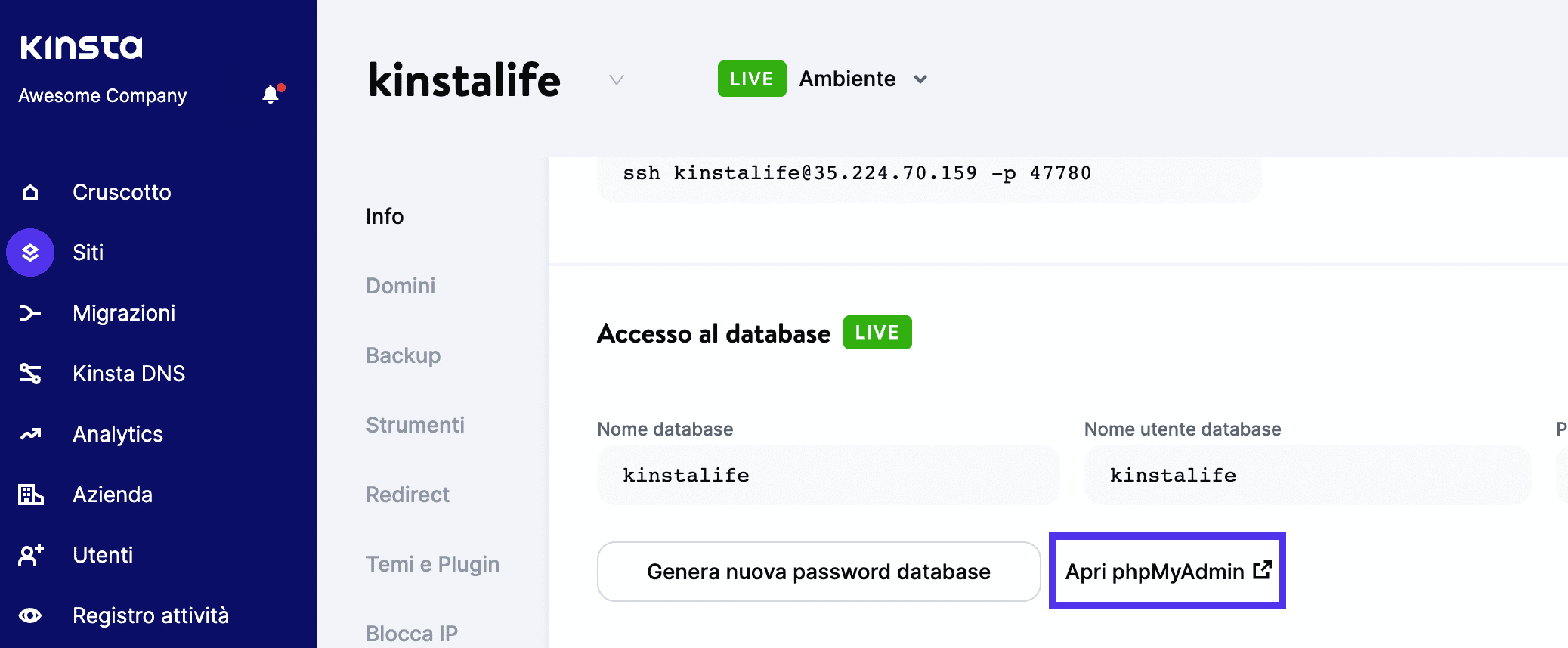Open Registro attività log

[151, 615]
